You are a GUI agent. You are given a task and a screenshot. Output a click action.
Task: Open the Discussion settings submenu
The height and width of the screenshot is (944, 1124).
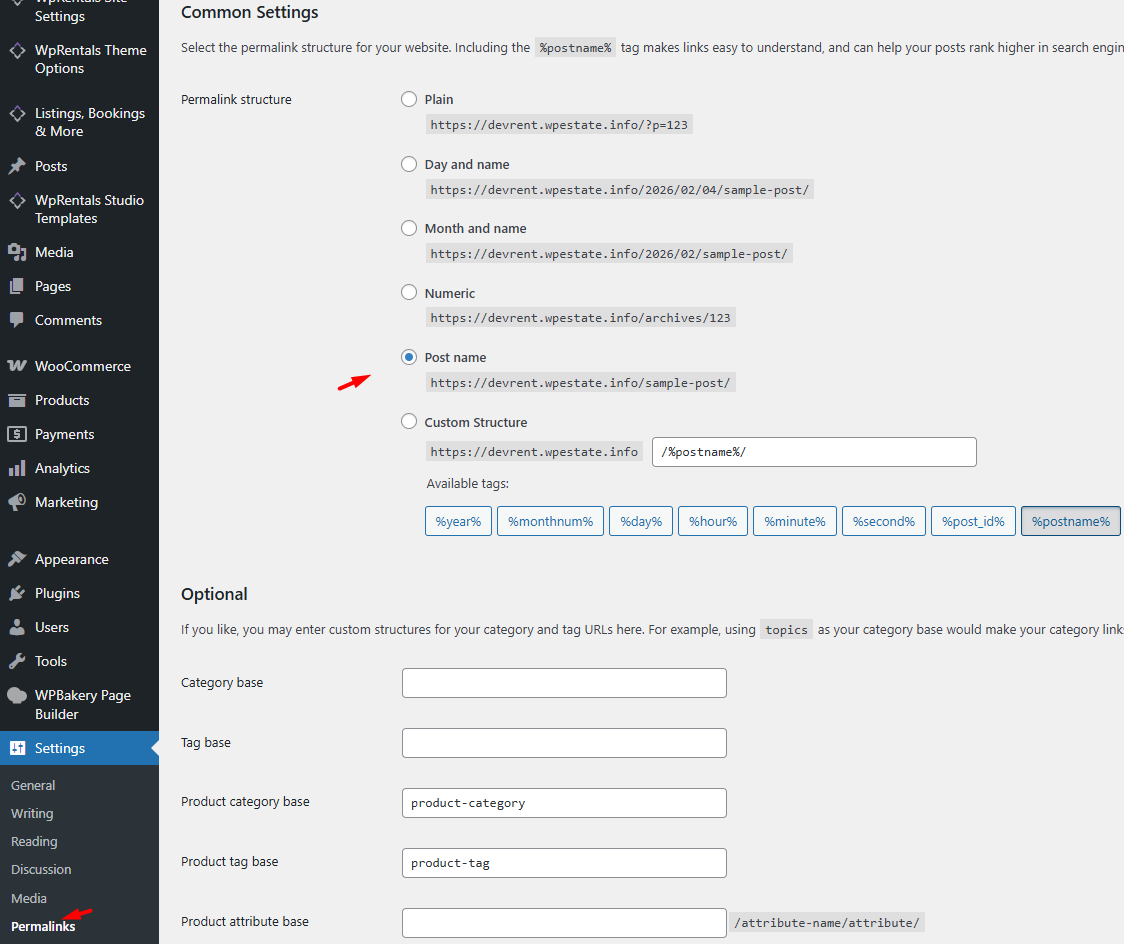(x=41, y=869)
